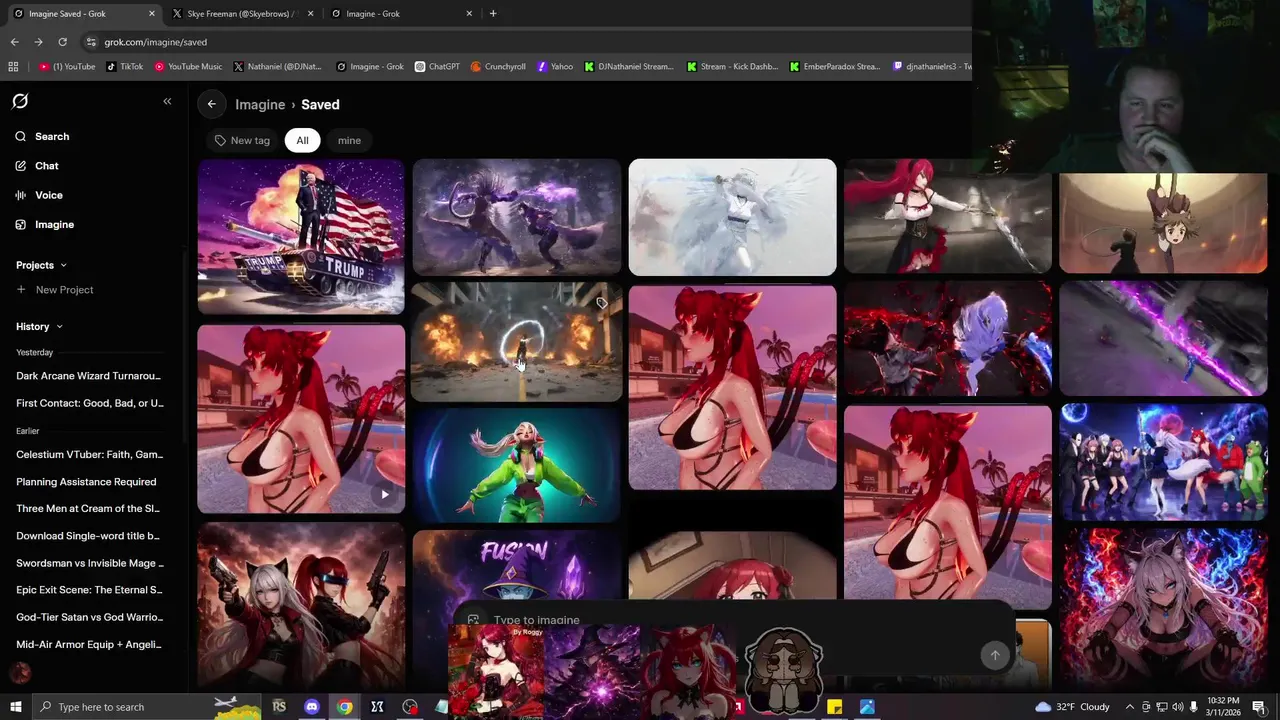Open Epic Exit Scene: The Eternal S... chat
Viewport: 1280px width, 720px height.
tap(89, 590)
